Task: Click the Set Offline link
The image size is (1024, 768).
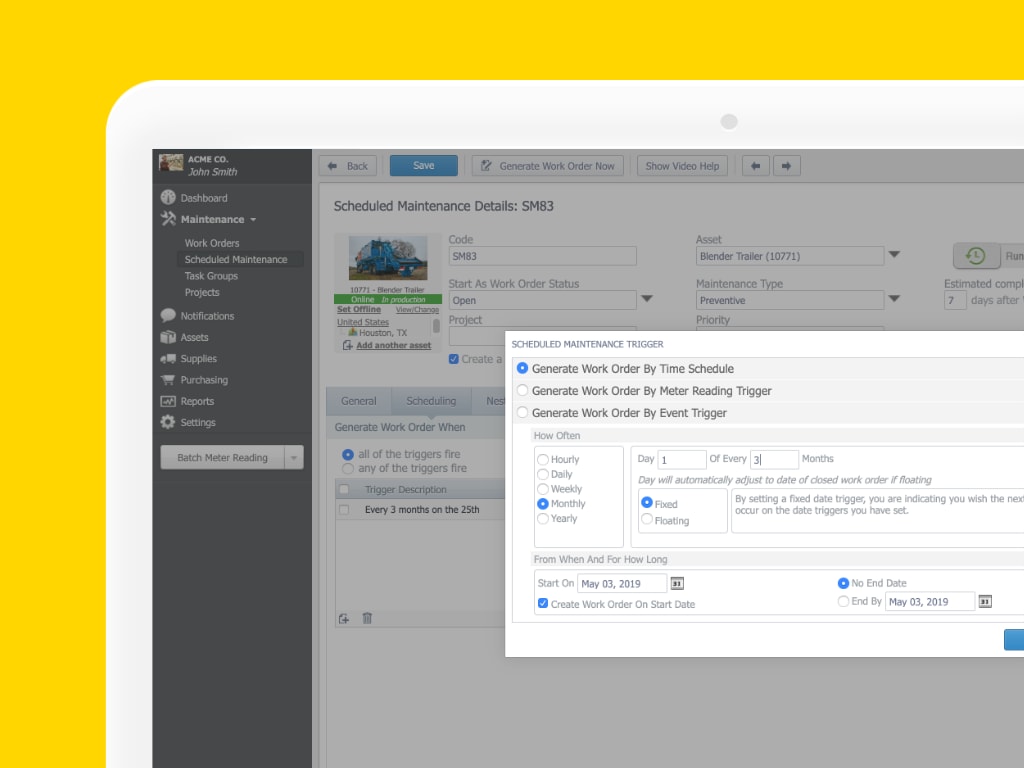Action: coord(359,310)
